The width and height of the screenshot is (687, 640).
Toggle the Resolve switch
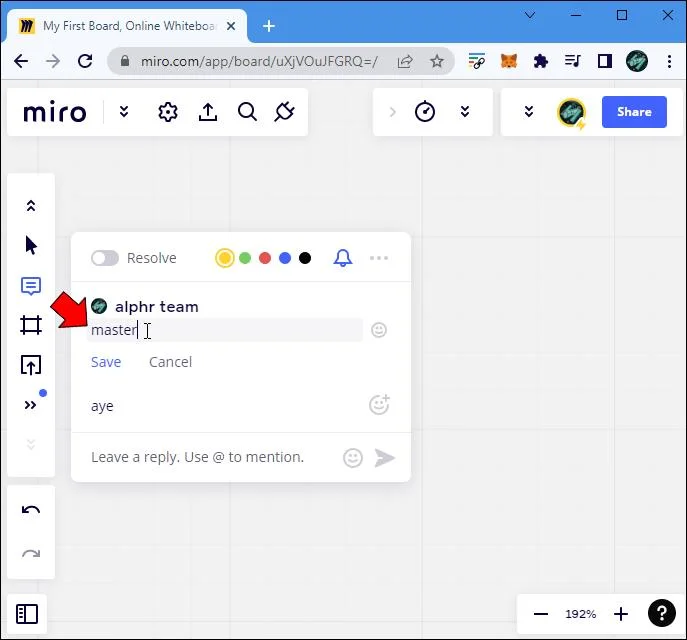tap(105, 258)
